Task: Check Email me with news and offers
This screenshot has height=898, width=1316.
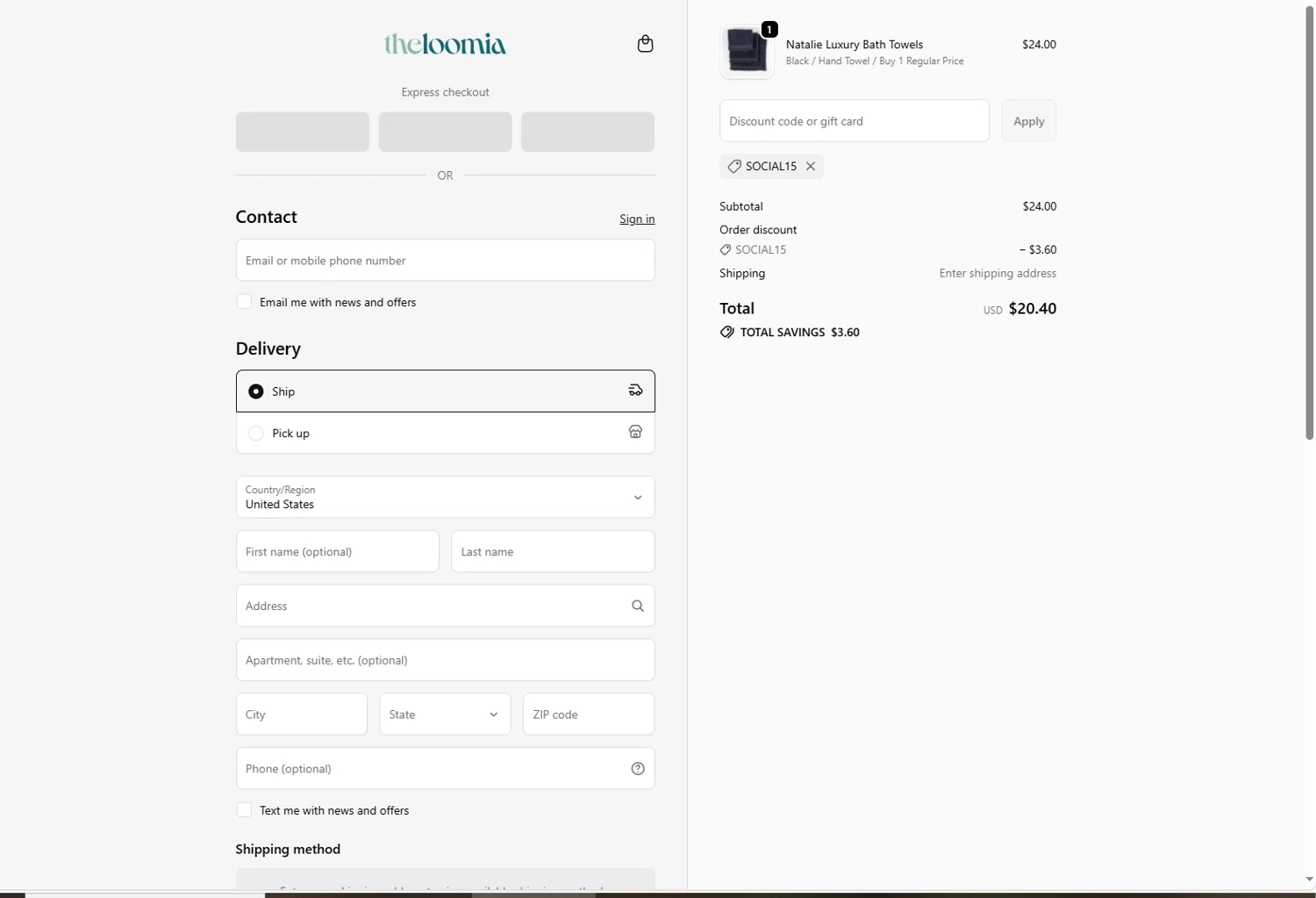Action: 244,301
